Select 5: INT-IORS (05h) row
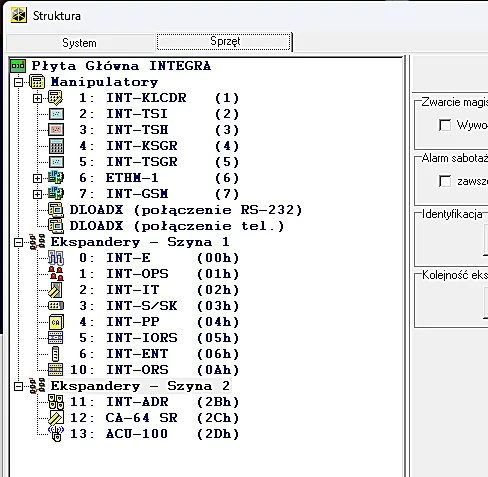The width and height of the screenshot is (488, 477). [x=159, y=338]
